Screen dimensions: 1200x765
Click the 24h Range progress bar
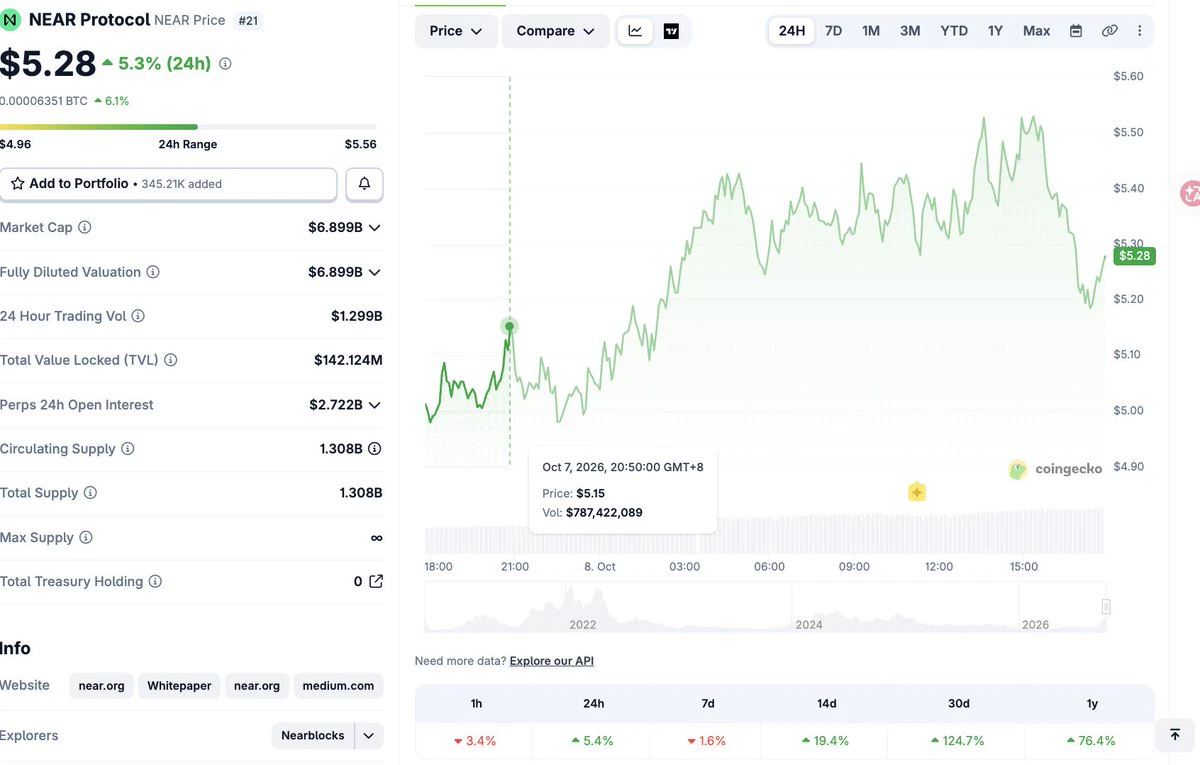tap(188, 127)
